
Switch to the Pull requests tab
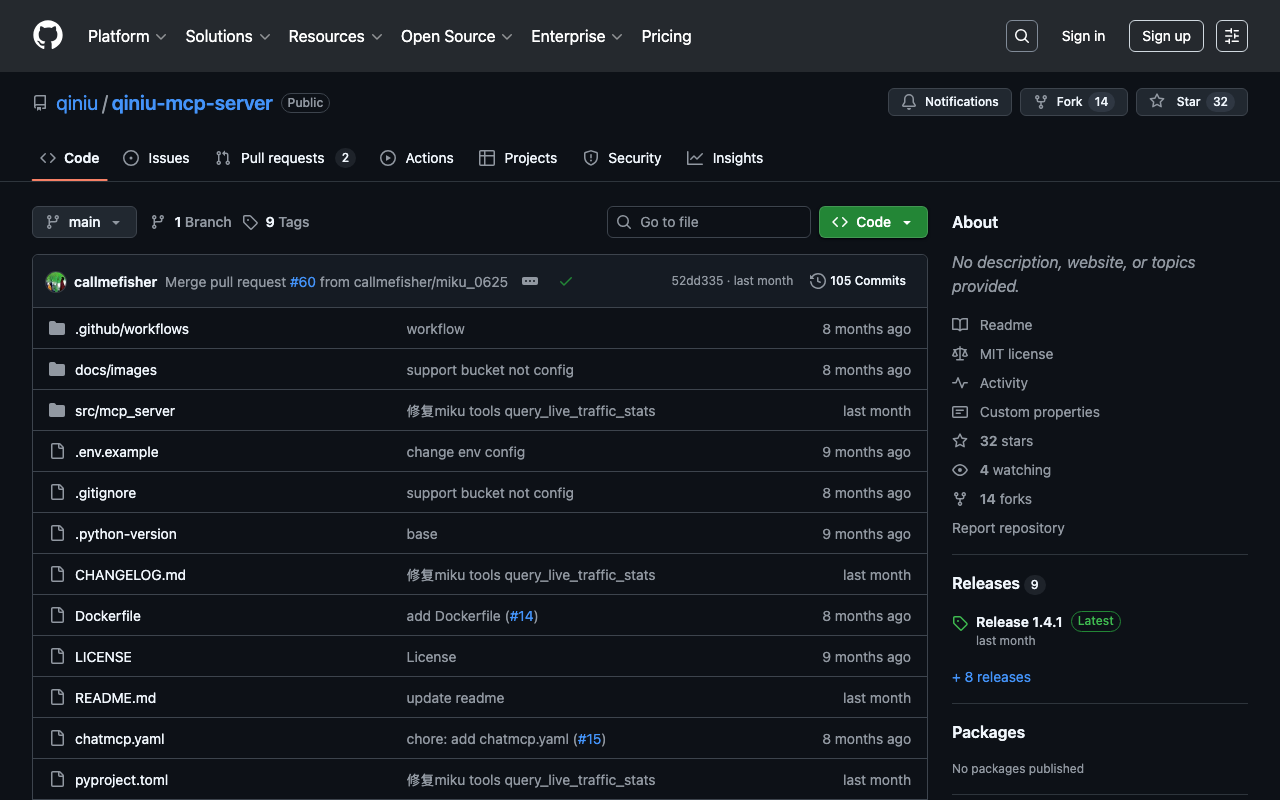[284, 158]
